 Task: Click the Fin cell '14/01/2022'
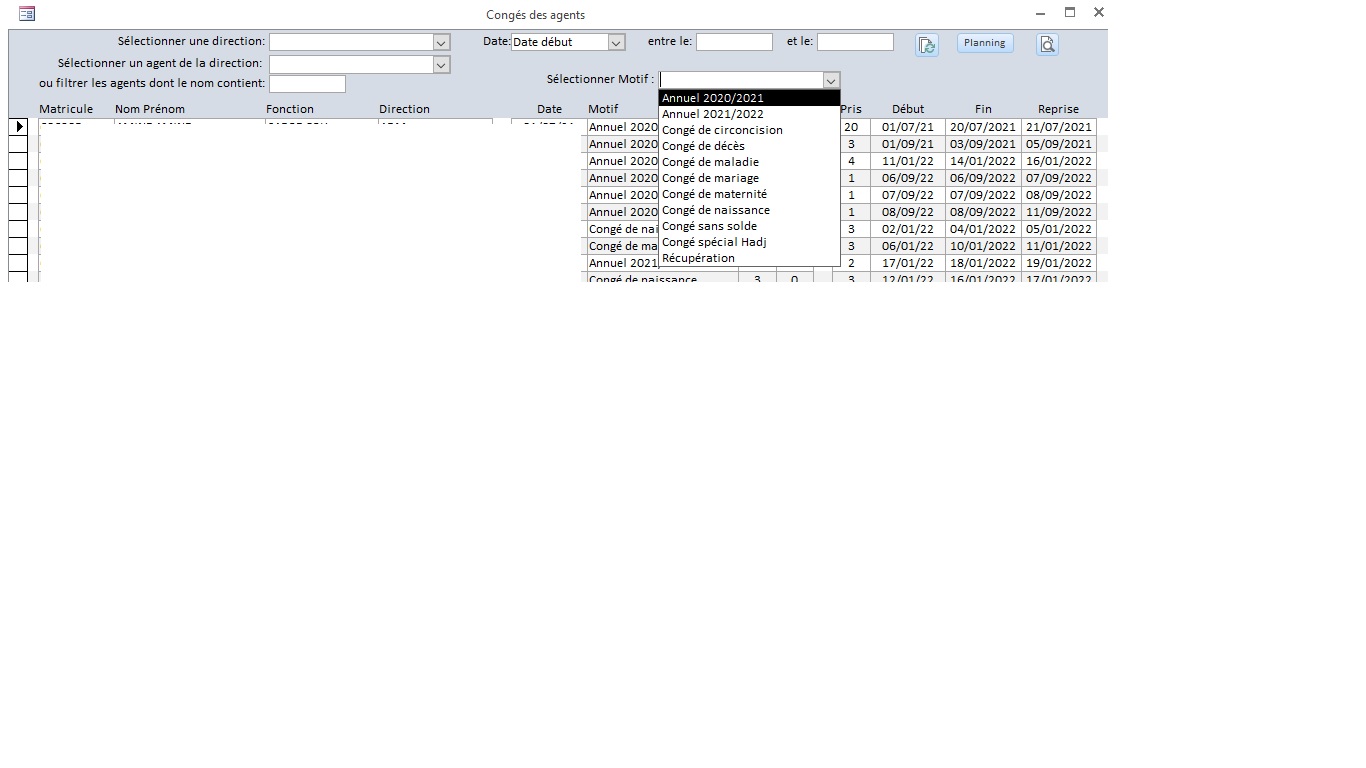click(983, 161)
